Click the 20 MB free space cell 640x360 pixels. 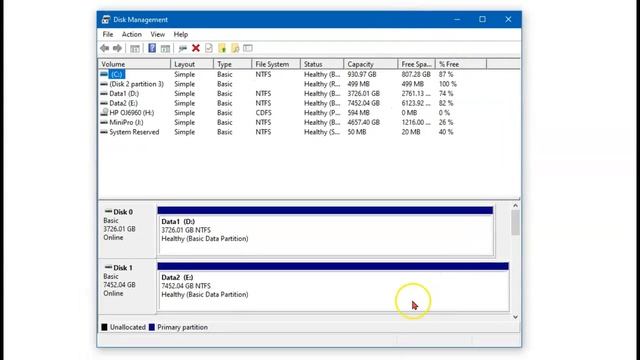(411, 132)
